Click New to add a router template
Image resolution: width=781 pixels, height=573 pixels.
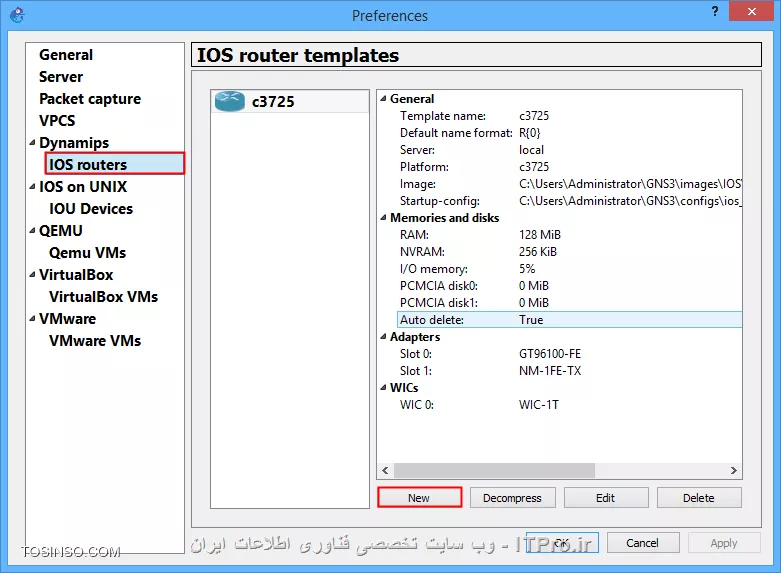tap(419, 497)
